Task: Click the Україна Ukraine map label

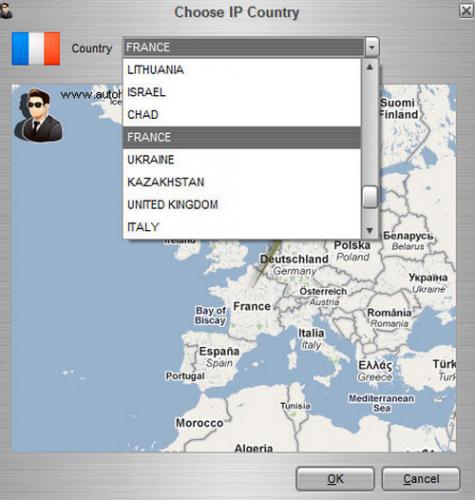Action: click(428, 283)
